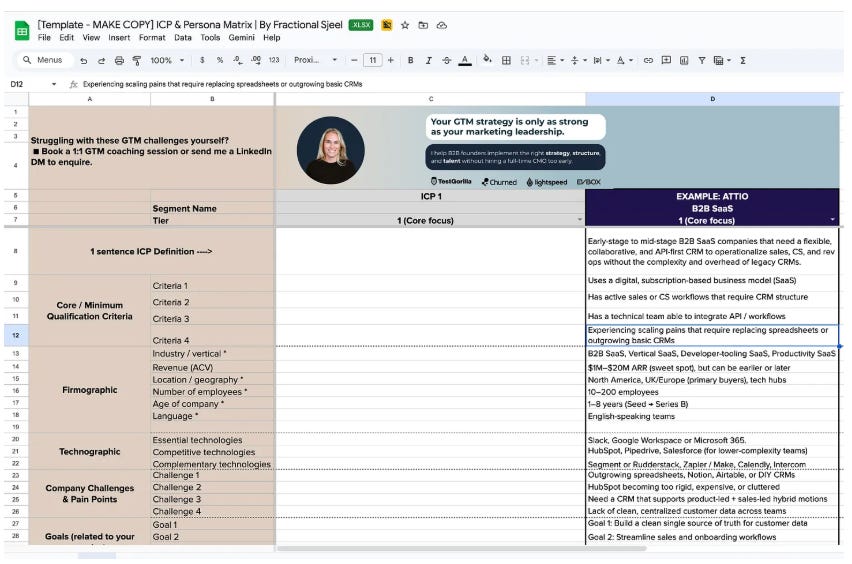Open the View menu

pos(91,37)
